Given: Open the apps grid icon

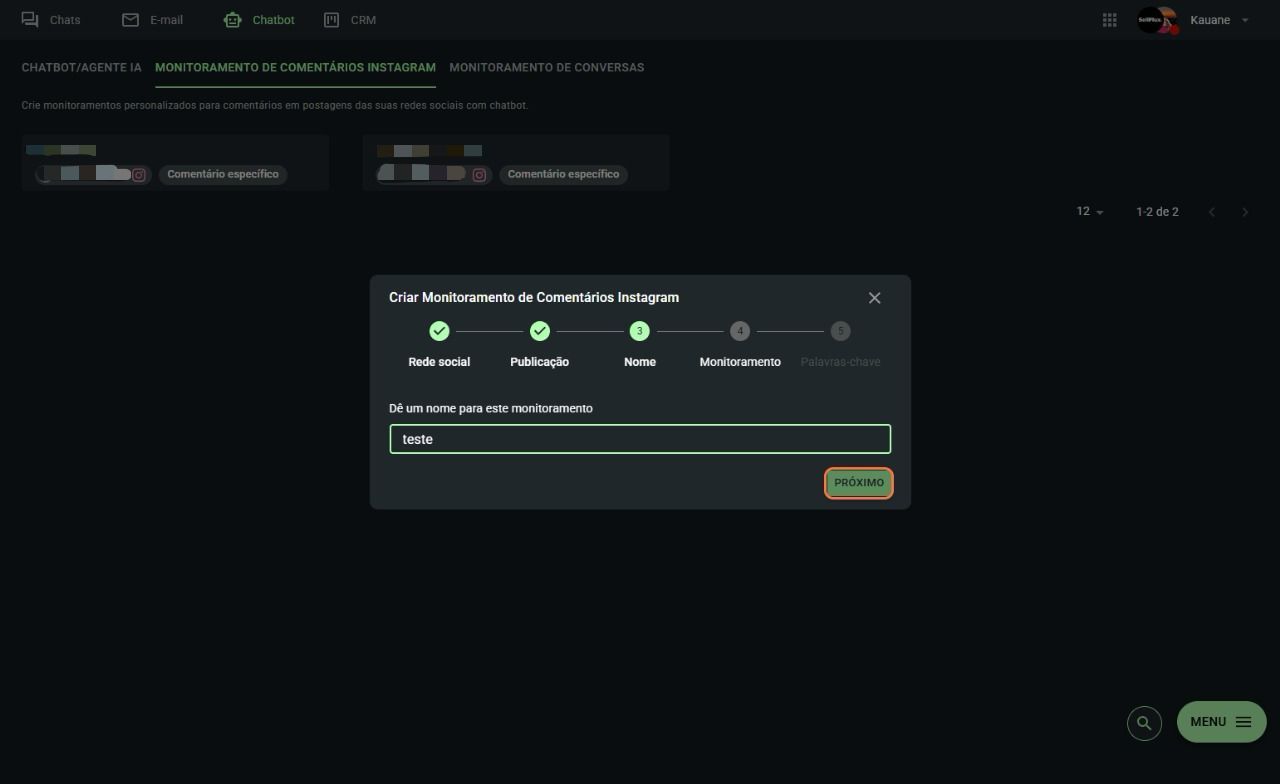Looking at the screenshot, I should tap(1109, 20).
